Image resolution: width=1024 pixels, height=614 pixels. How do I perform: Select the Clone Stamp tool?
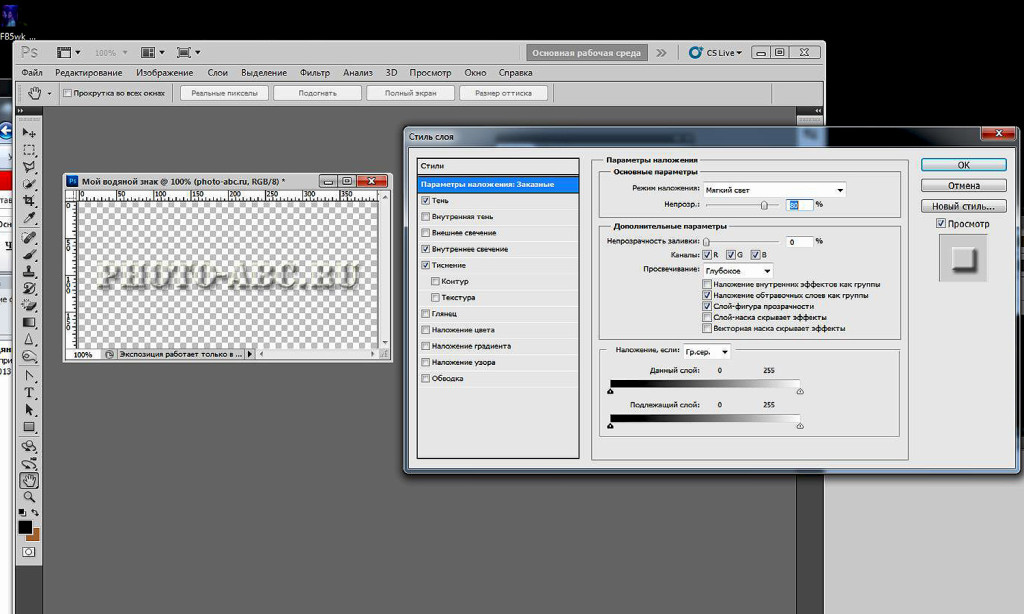pyautogui.click(x=29, y=271)
